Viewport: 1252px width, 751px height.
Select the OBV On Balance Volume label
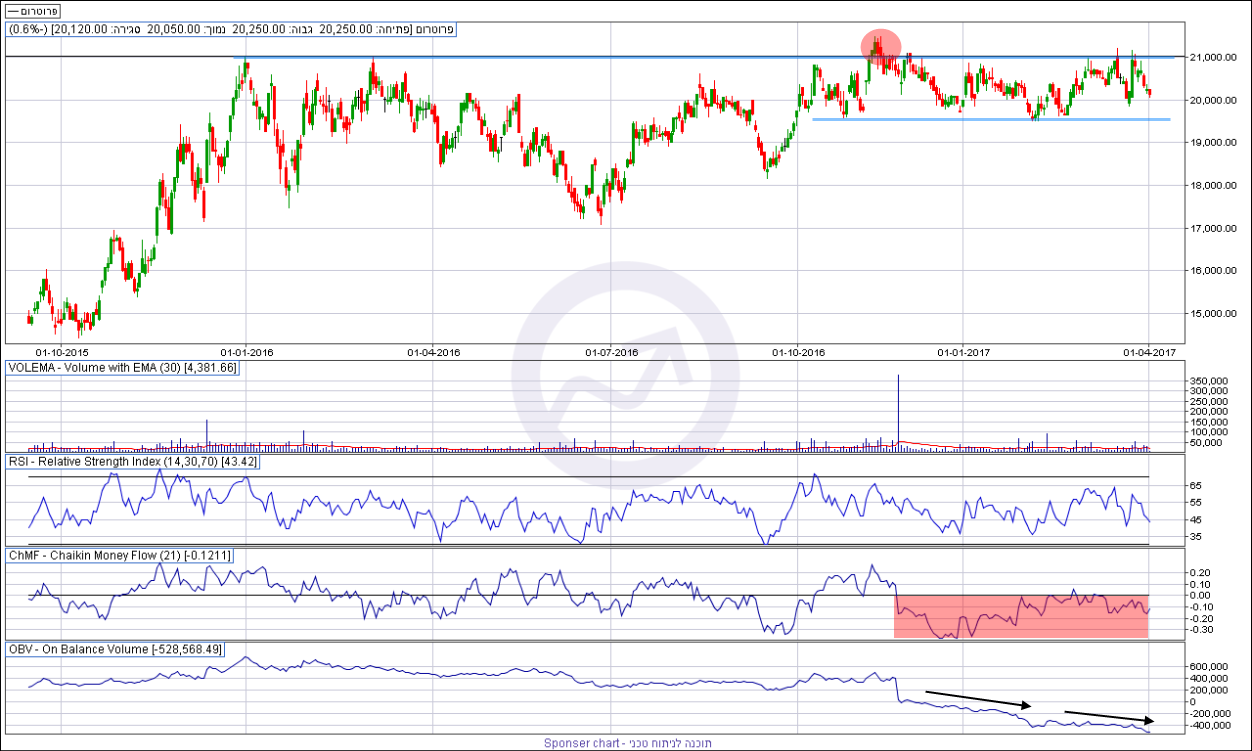[114, 650]
